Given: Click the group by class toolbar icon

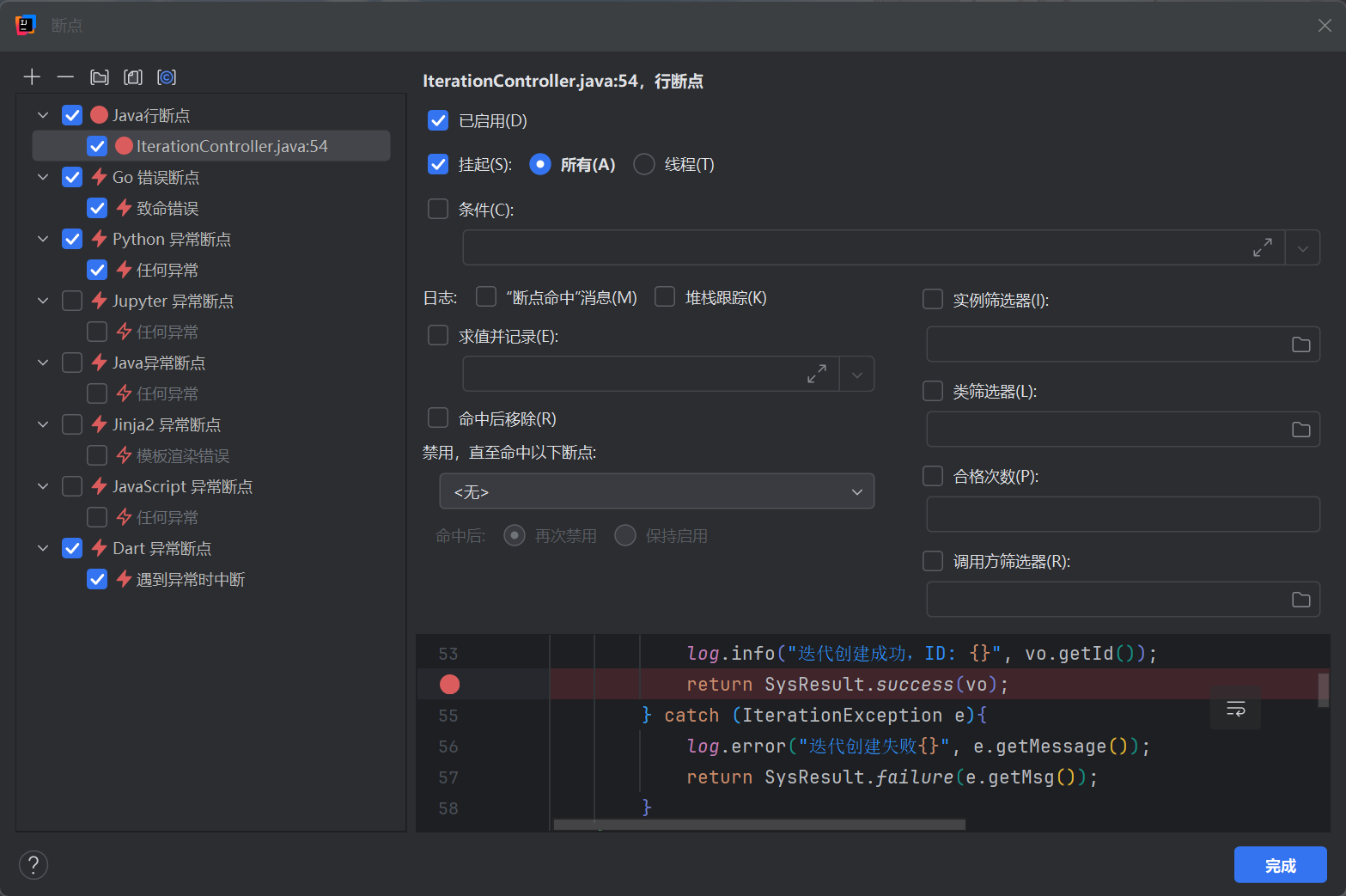Looking at the screenshot, I should (167, 77).
